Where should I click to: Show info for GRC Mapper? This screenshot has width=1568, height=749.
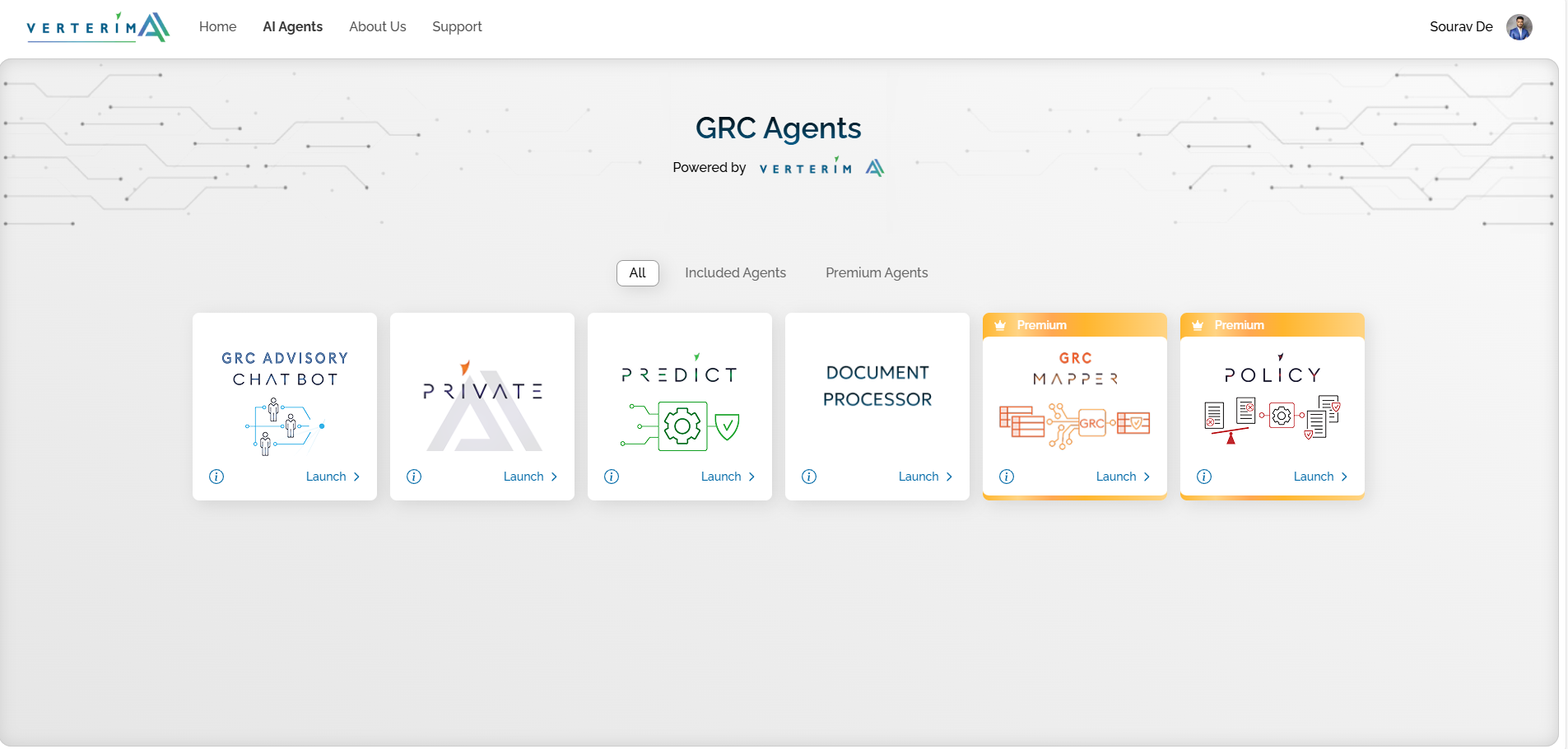(1007, 477)
